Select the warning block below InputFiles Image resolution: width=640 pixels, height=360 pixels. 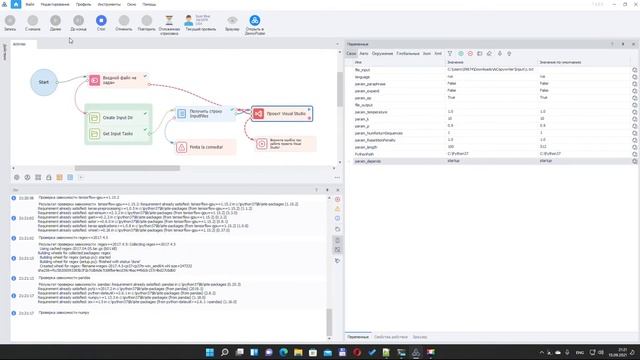point(206,147)
